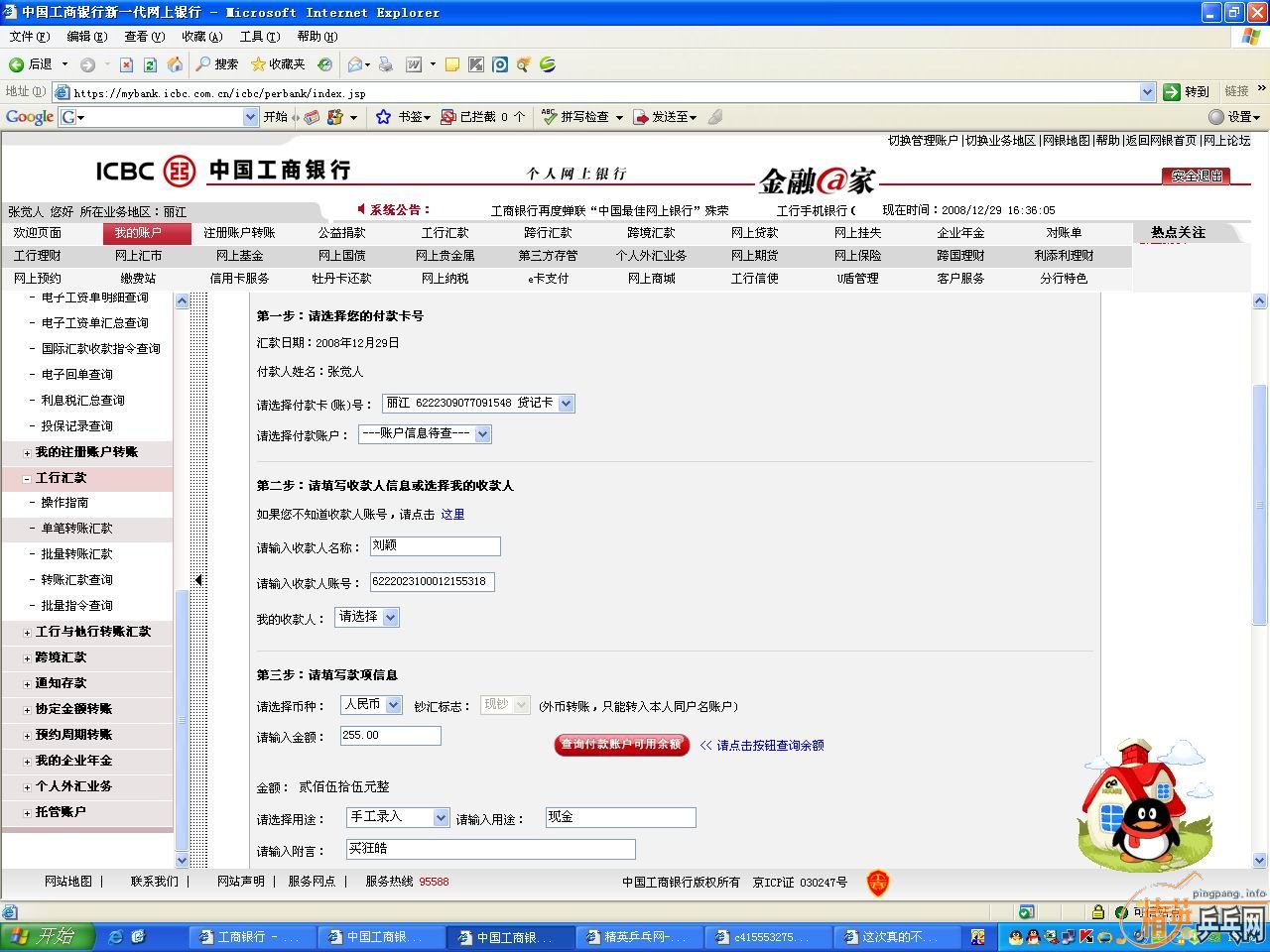Click the Google toolbar bookmarks star
This screenshot has width=1270, height=952.
384,117
